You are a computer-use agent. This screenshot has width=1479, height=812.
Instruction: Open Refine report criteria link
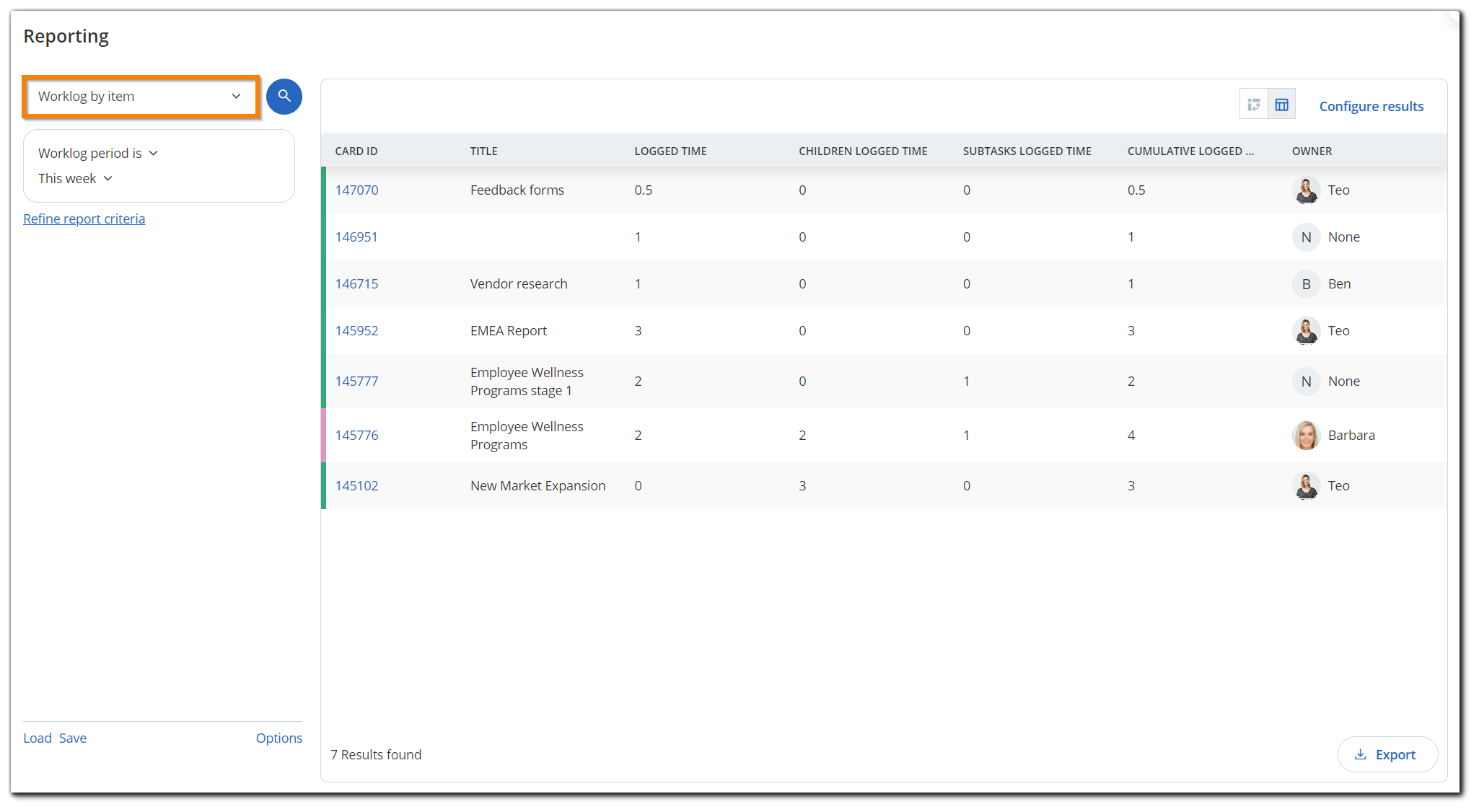(84, 219)
